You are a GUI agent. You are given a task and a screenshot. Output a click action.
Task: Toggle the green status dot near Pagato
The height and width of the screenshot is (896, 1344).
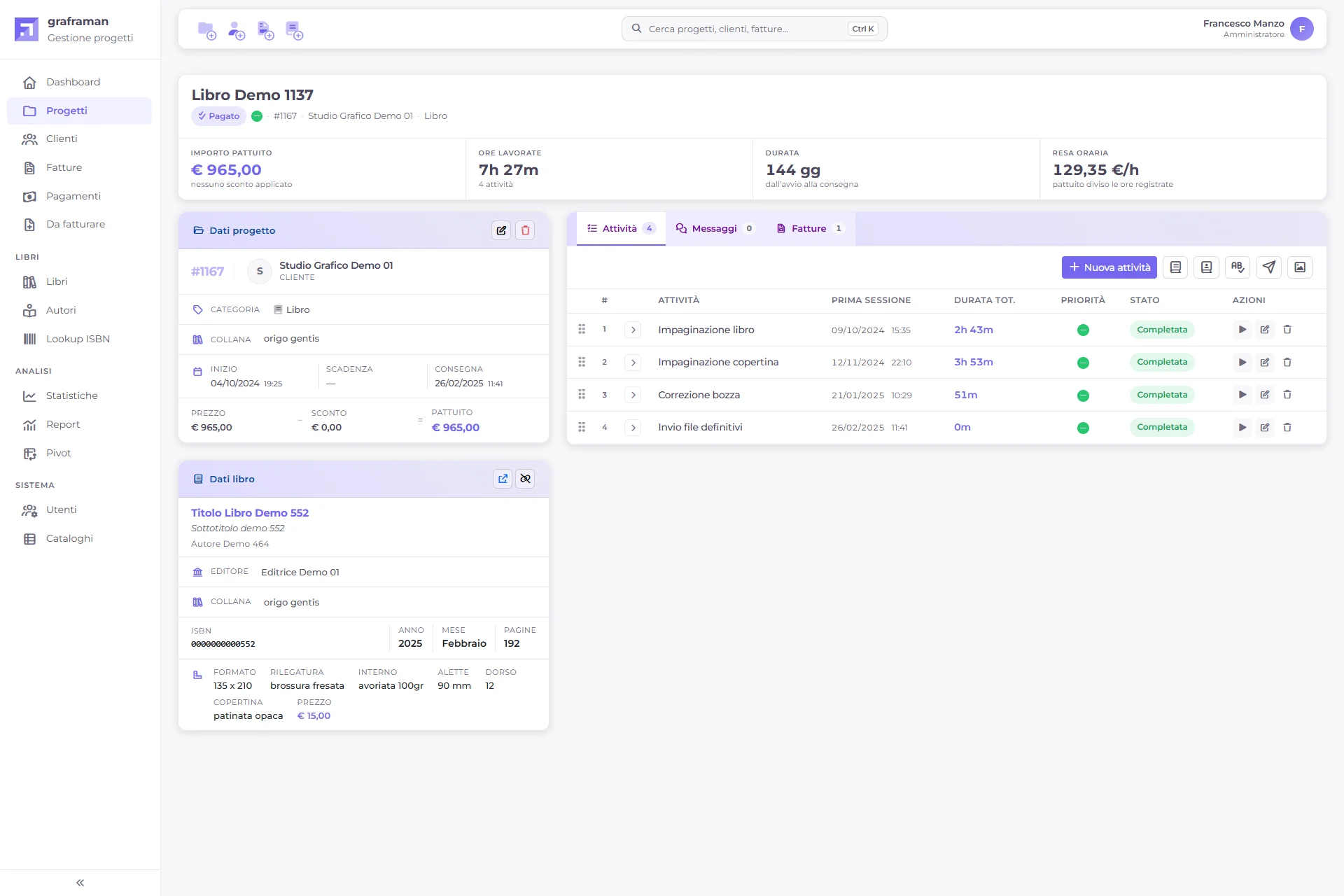(257, 116)
